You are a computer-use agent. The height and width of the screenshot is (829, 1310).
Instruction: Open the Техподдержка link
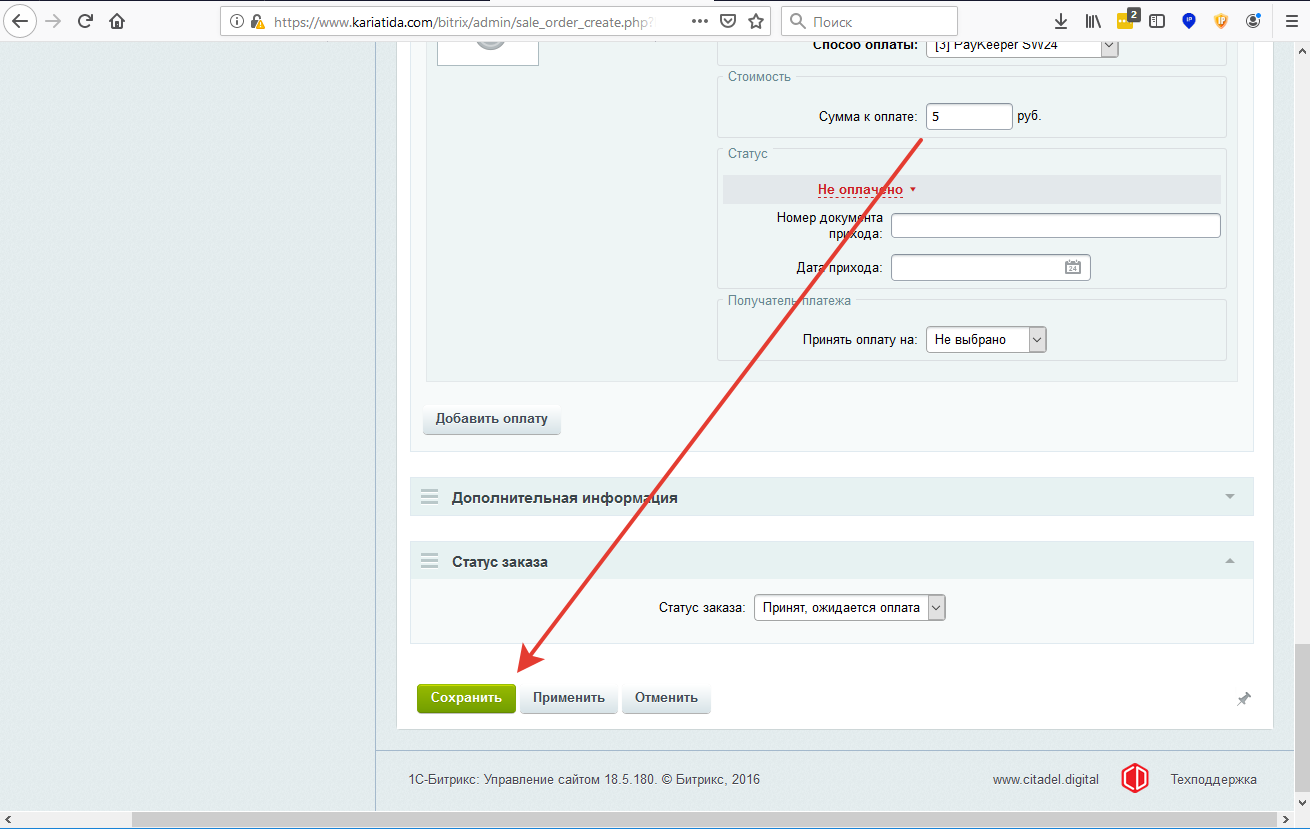[1213, 780]
